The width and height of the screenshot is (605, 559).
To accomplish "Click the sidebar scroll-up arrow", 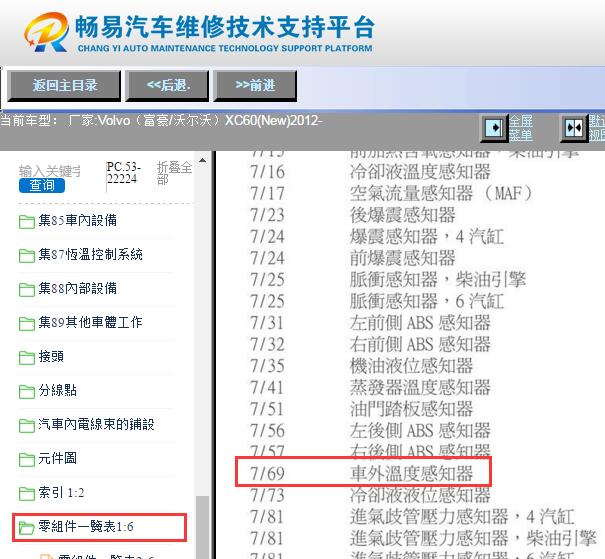I will (x=202, y=160).
